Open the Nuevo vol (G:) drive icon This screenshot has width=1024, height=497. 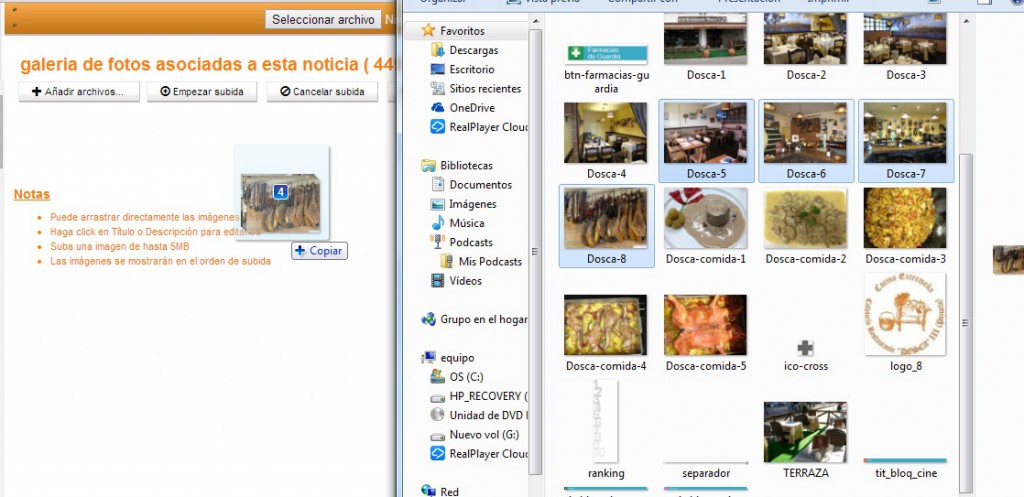[438, 435]
